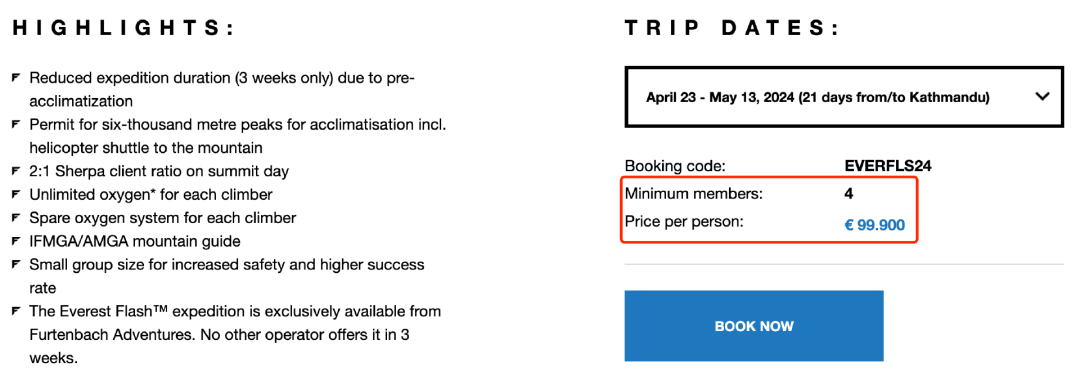Click the bullet icon beside 'Small group size'
The width and height of the screenshot is (1080, 371).
(x=16, y=265)
